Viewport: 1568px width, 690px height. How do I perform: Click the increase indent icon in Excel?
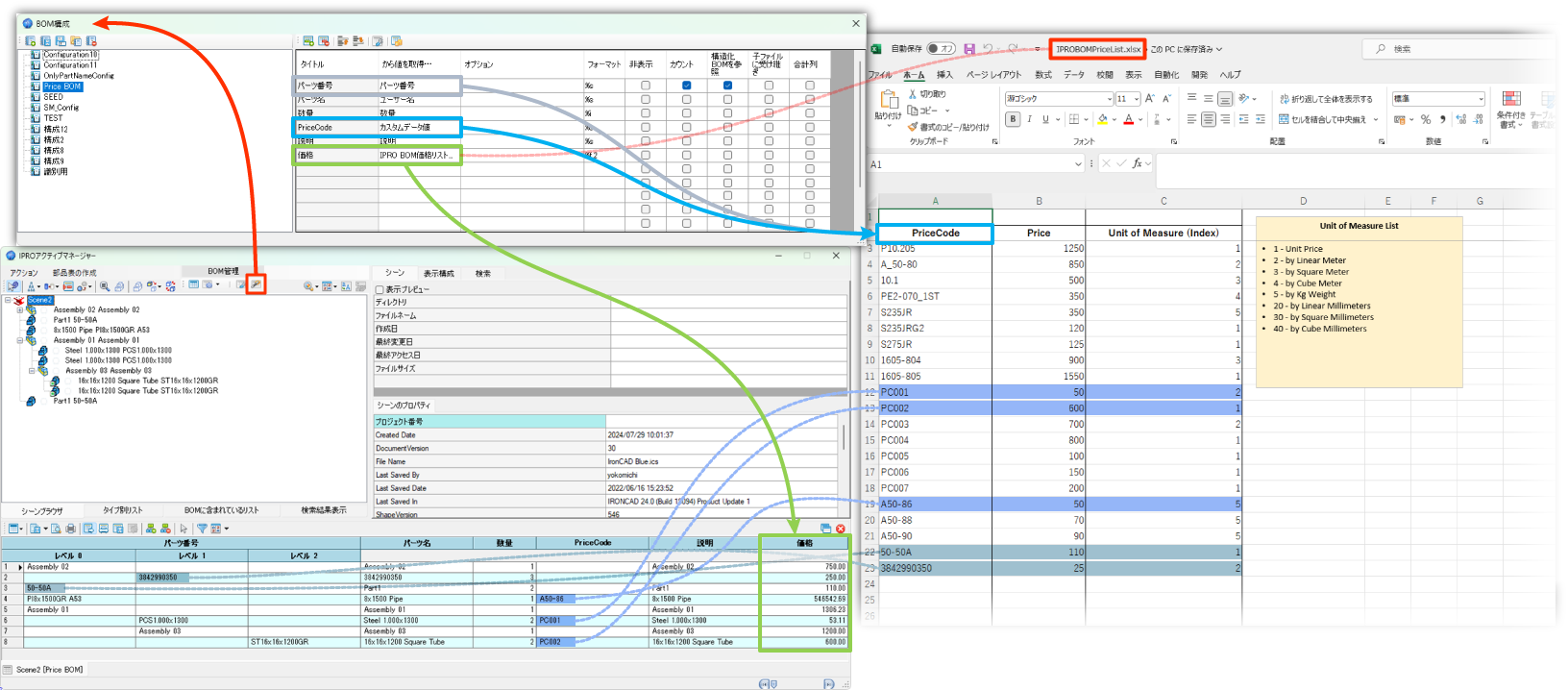[x=1260, y=119]
